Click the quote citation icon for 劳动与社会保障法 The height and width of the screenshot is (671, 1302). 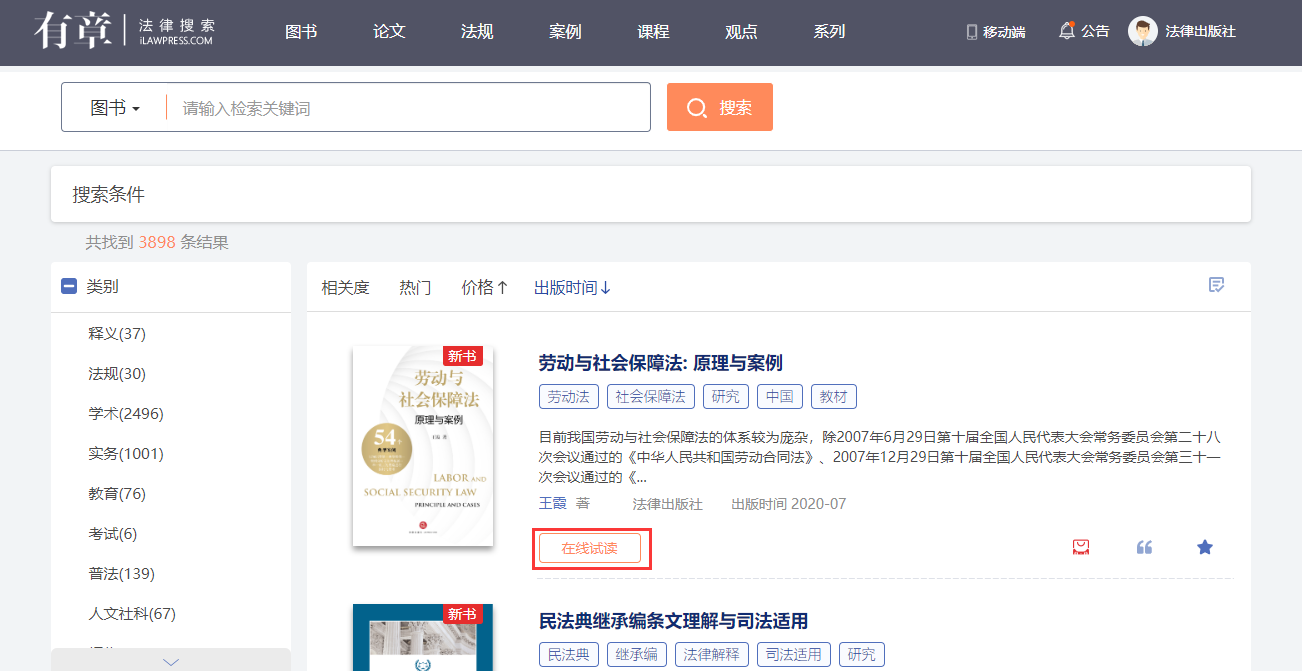pos(1144,547)
